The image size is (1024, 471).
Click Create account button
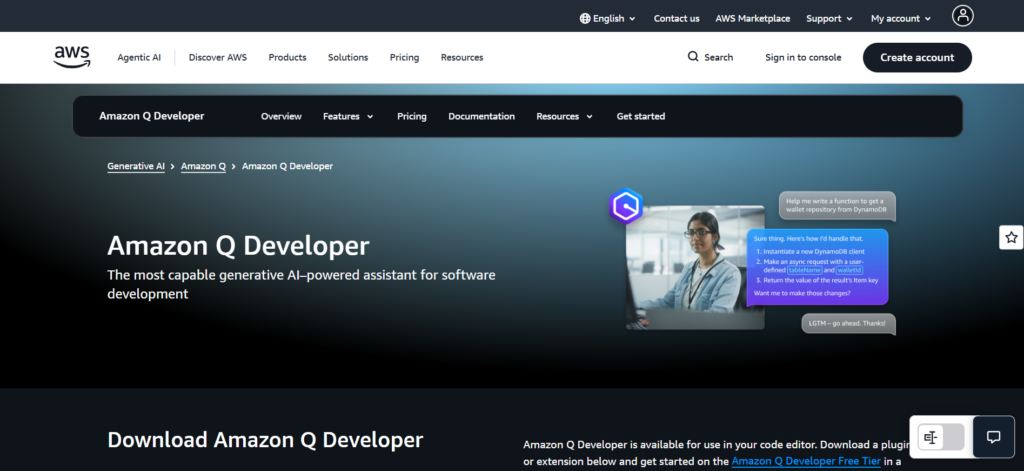[x=917, y=57]
